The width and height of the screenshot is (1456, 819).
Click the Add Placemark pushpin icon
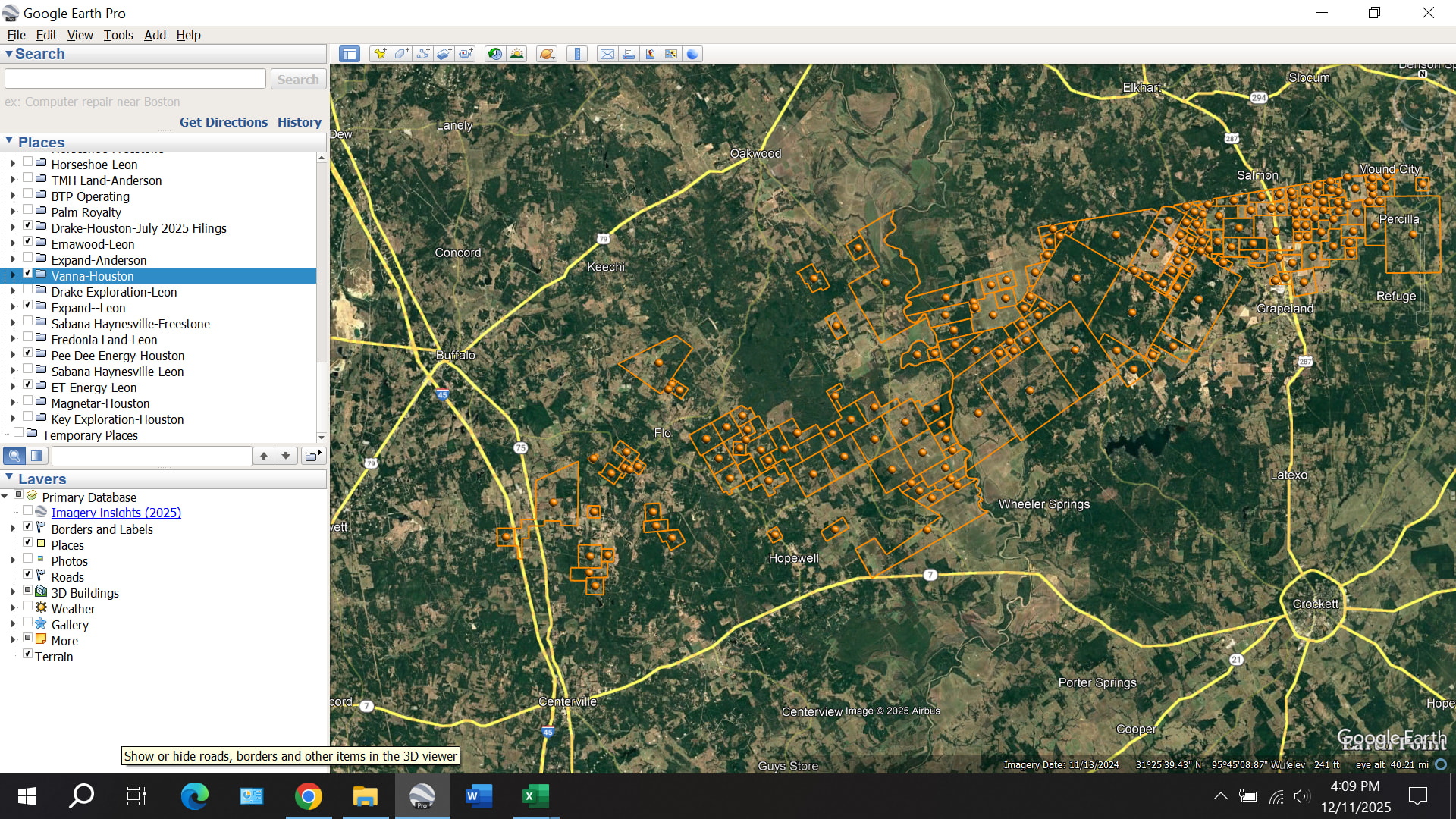(380, 54)
